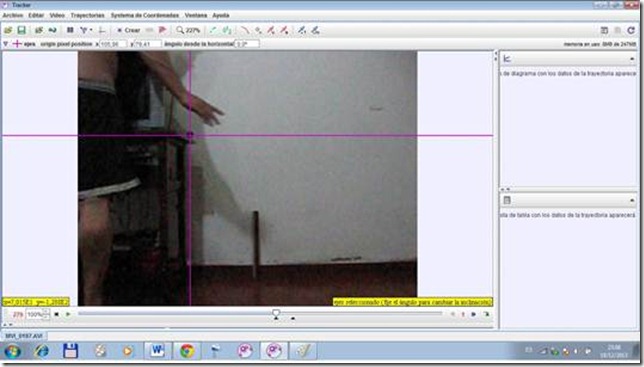Toggle the paths visibility icon
This screenshot has height=367, width=644.
click(245, 30)
